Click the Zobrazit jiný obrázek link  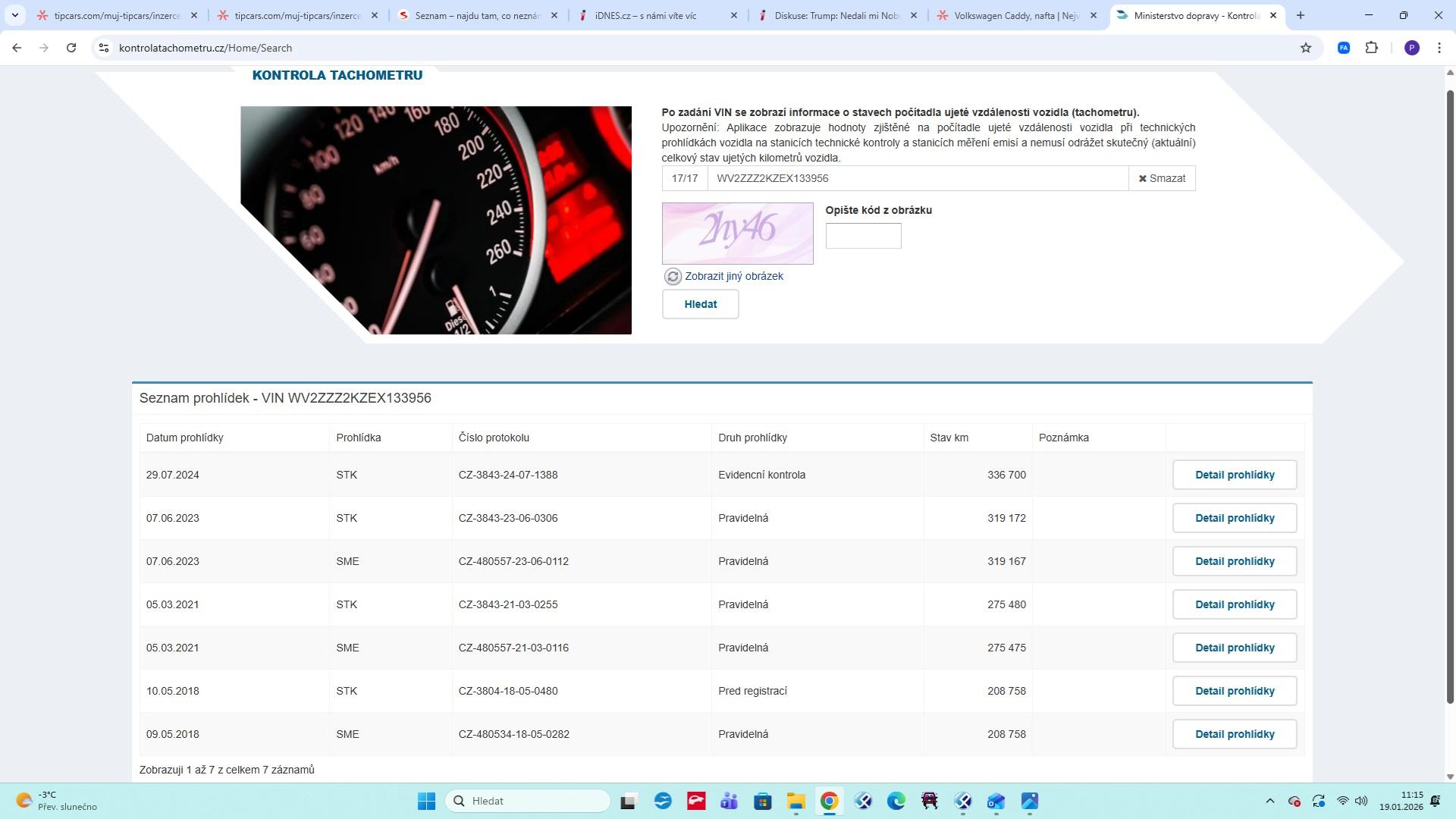coord(733,277)
